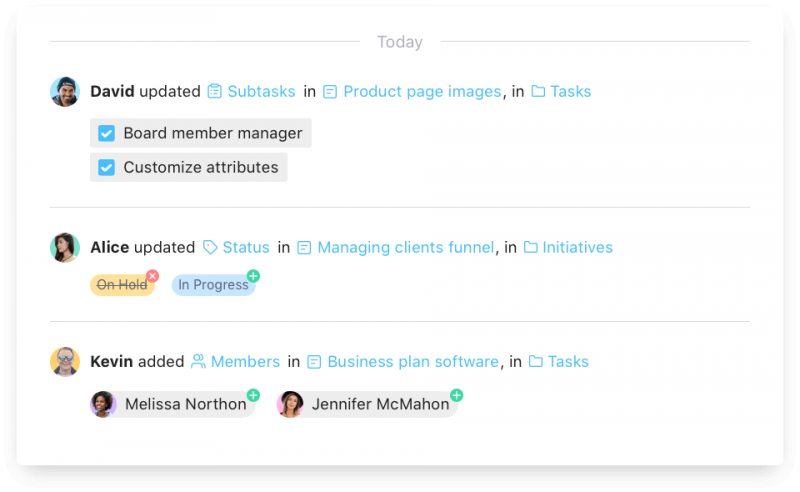Click the Melissa Northon member chip
The width and height of the screenshot is (800, 492).
(172, 404)
